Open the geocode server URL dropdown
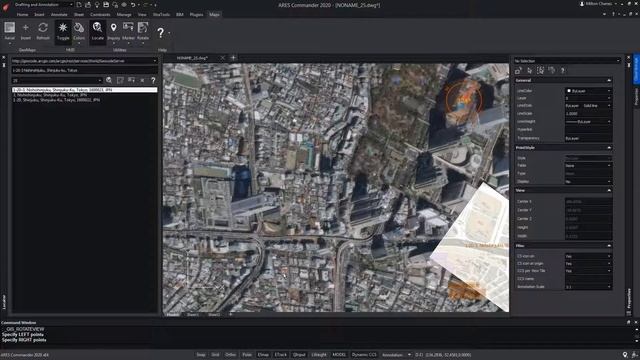This screenshot has height=360, width=640. point(155,61)
